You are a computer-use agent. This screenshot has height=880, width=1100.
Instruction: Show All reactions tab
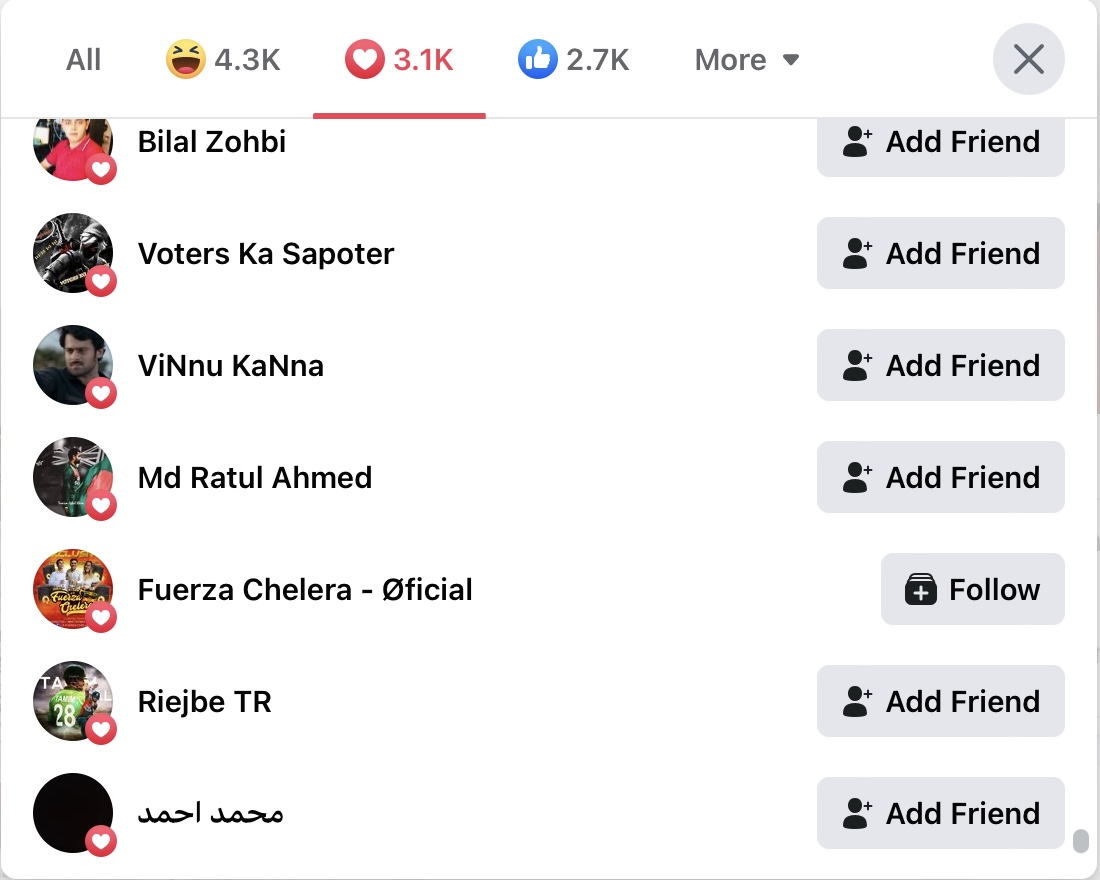[83, 60]
